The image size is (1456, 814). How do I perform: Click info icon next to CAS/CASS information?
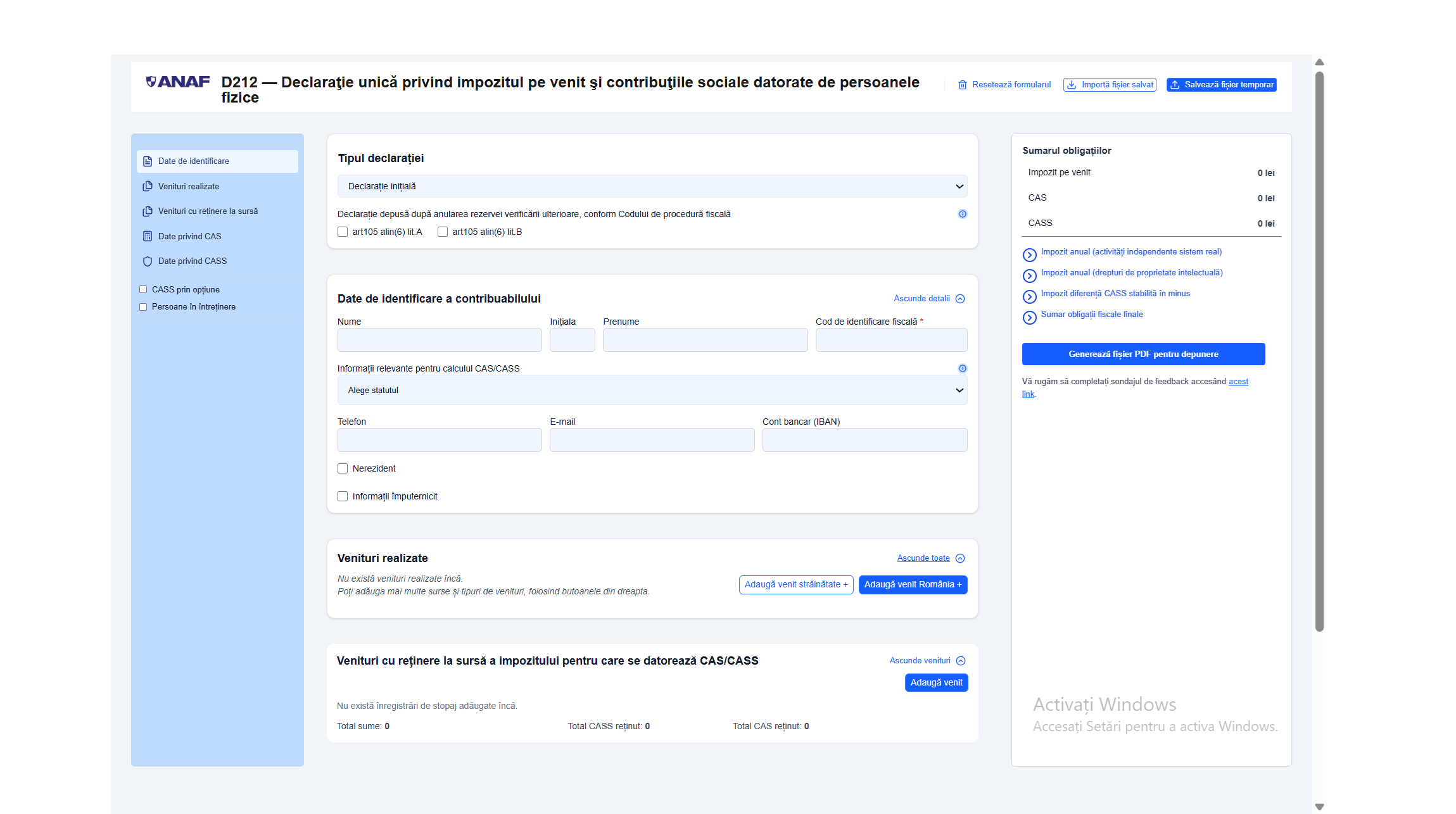(x=962, y=368)
